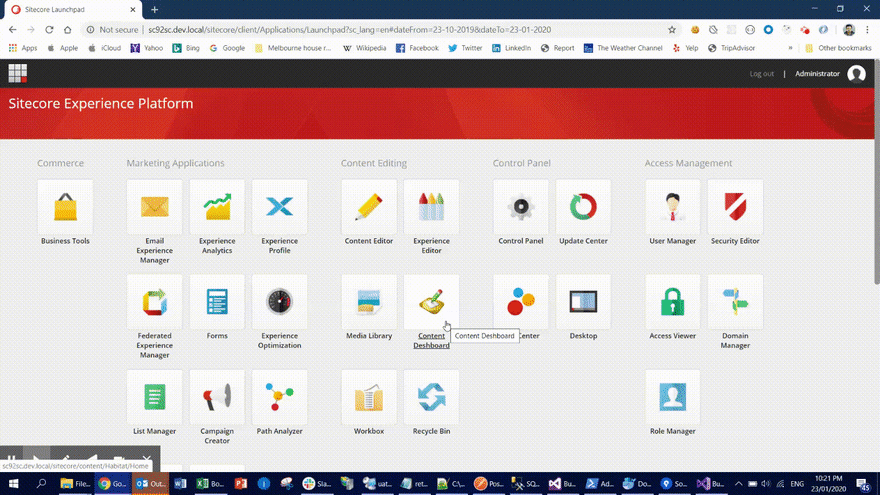Open The Weather Channel bookmark

[x=623, y=48]
